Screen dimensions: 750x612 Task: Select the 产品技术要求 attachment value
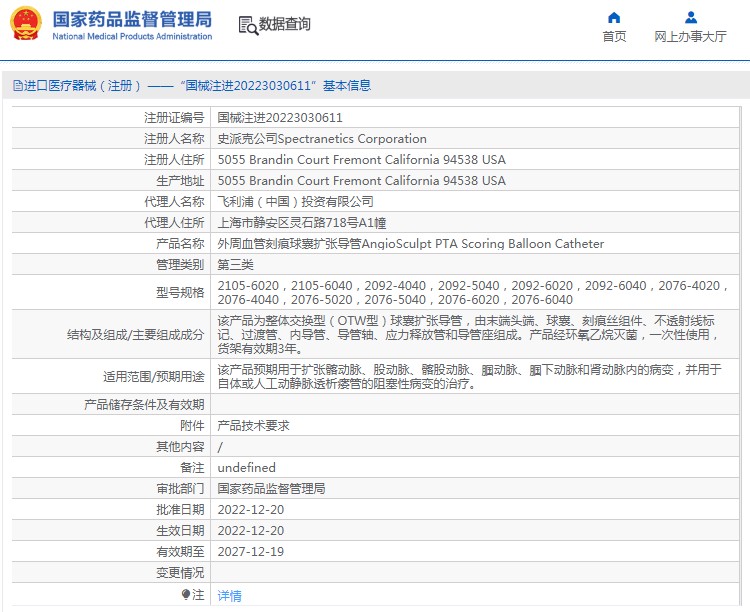point(254,426)
